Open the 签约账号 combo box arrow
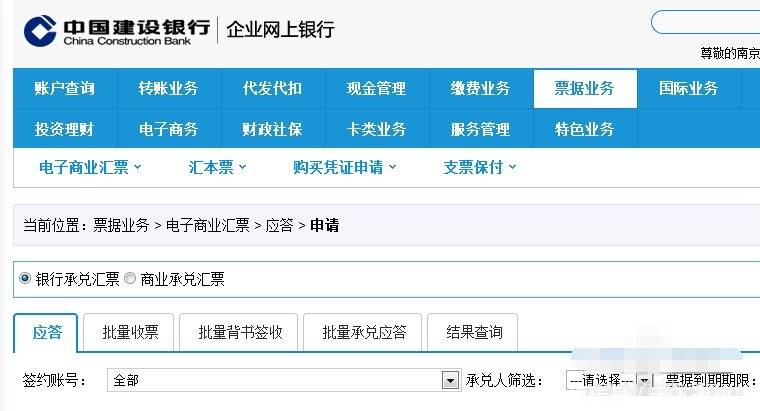The image size is (760, 411). tap(450, 381)
